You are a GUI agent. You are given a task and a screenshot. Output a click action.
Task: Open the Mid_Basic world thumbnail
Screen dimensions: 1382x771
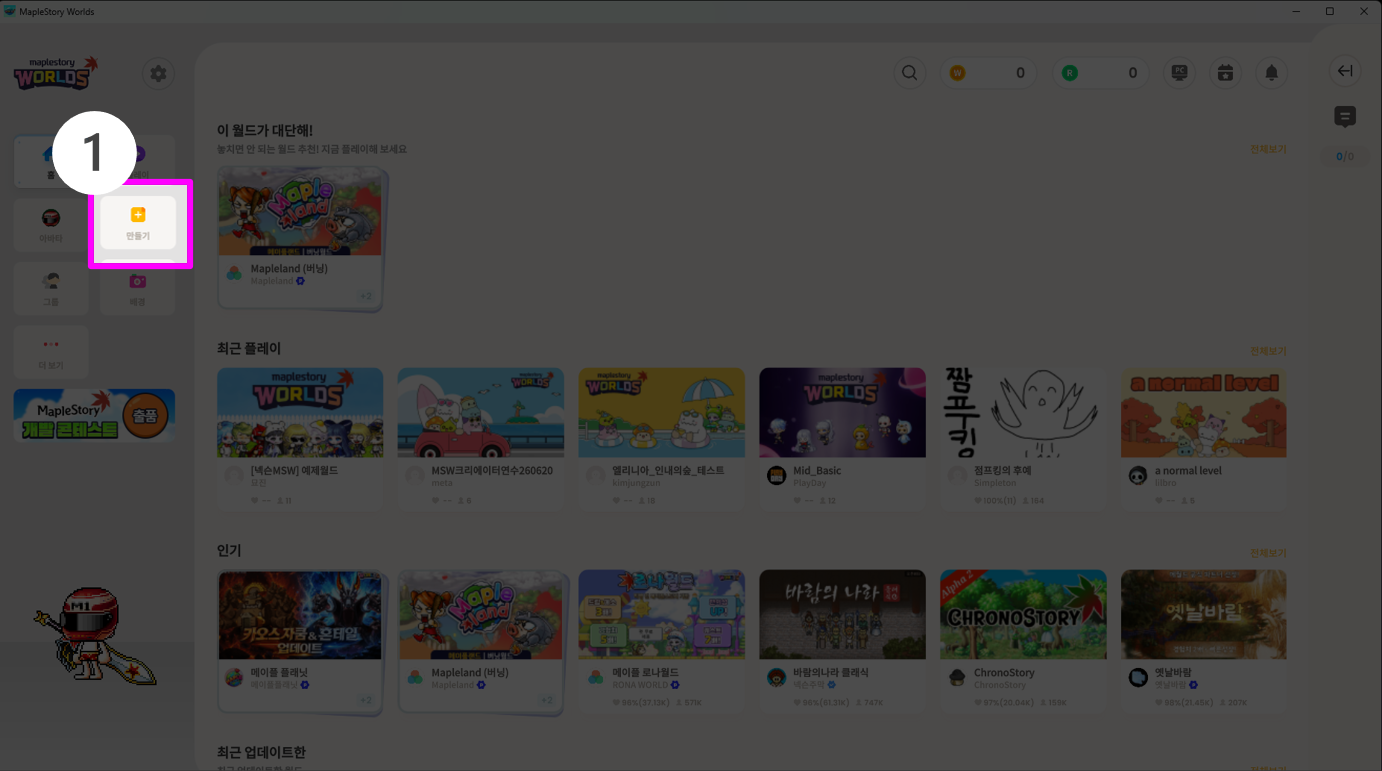pos(842,413)
